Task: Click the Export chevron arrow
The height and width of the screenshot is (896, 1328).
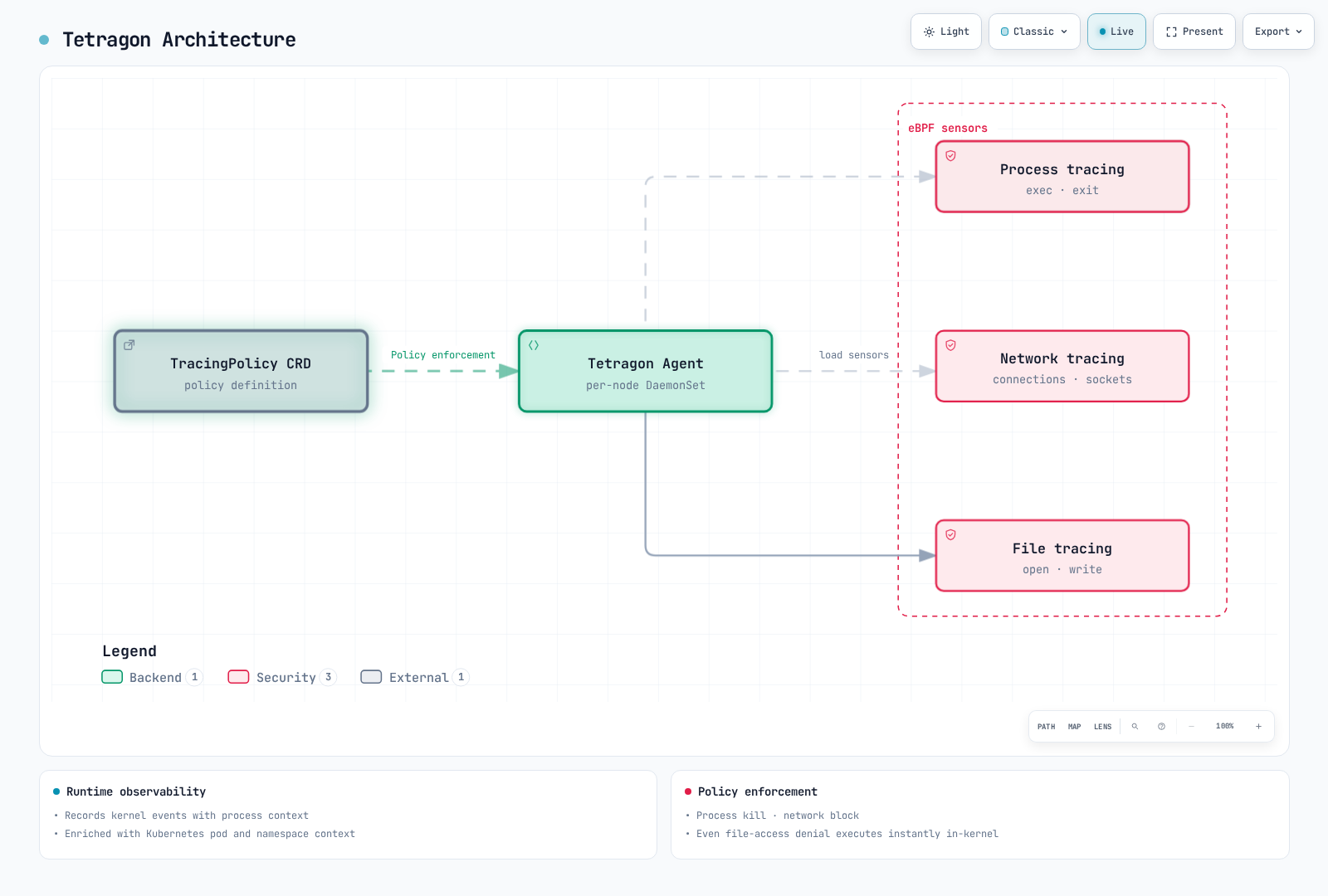Action: 1299,32
